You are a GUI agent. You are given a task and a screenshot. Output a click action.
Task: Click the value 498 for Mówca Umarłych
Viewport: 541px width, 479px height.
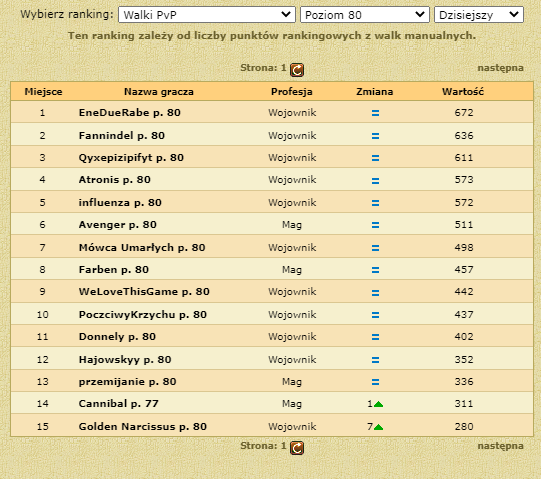[464, 247]
